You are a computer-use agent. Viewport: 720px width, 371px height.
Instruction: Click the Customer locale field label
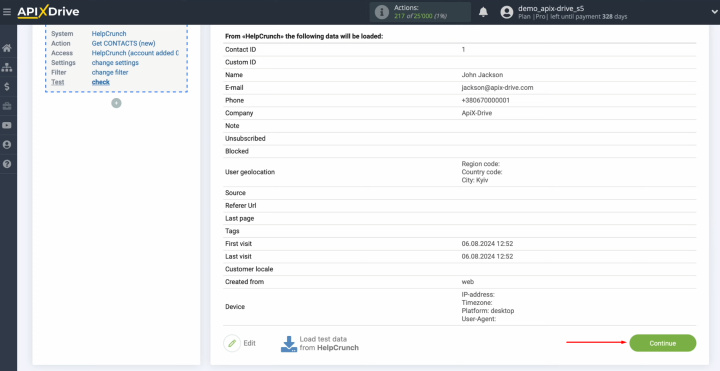[249, 269]
